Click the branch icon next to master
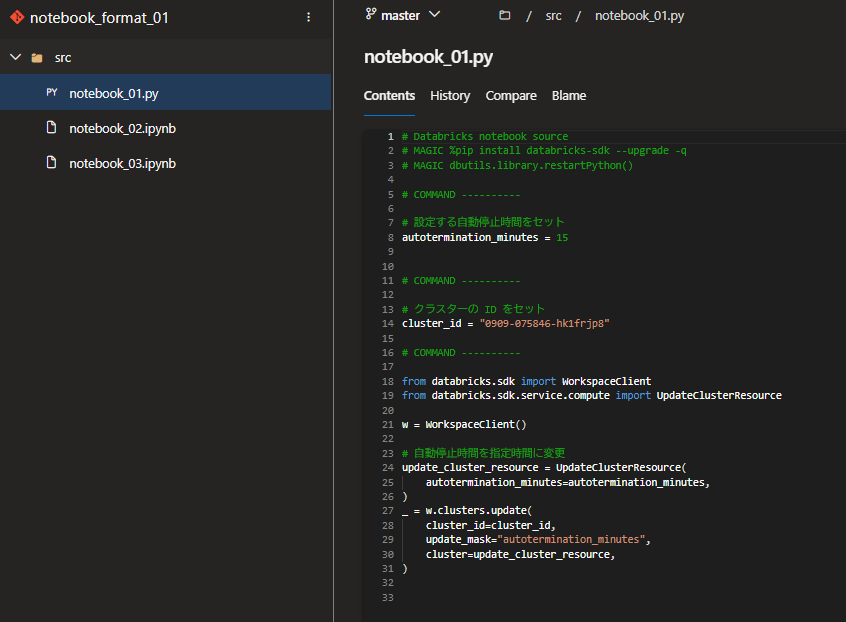Image resolution: width=846 pixels, height=622 pixels. [x=371, y=15]
